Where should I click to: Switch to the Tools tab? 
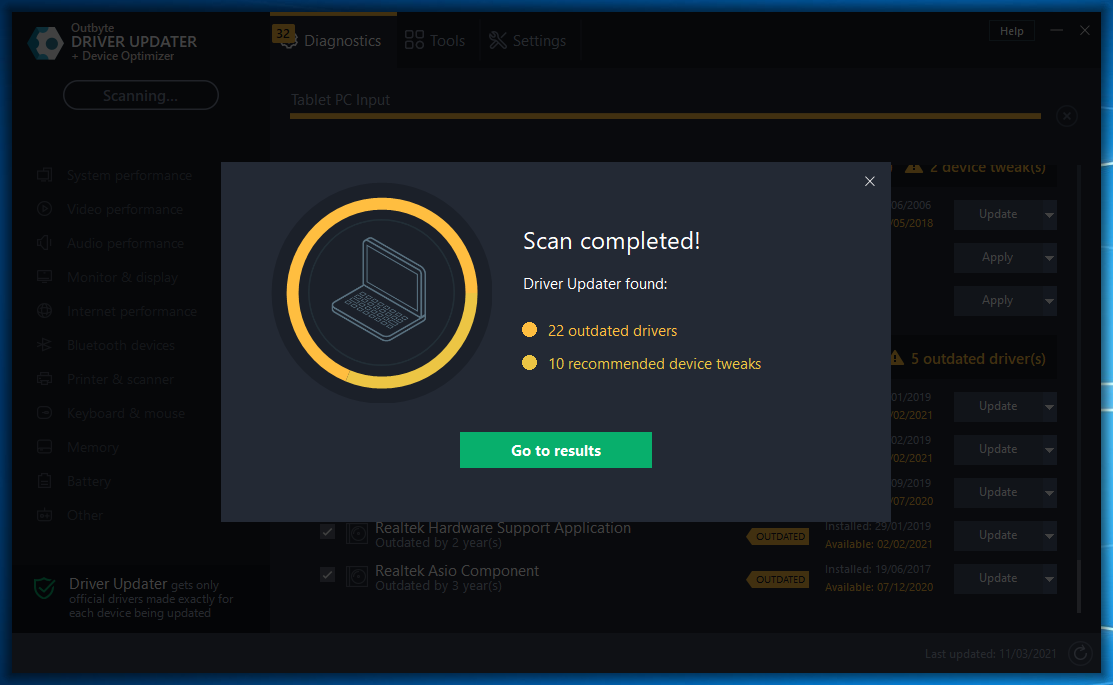coord(434,40)
